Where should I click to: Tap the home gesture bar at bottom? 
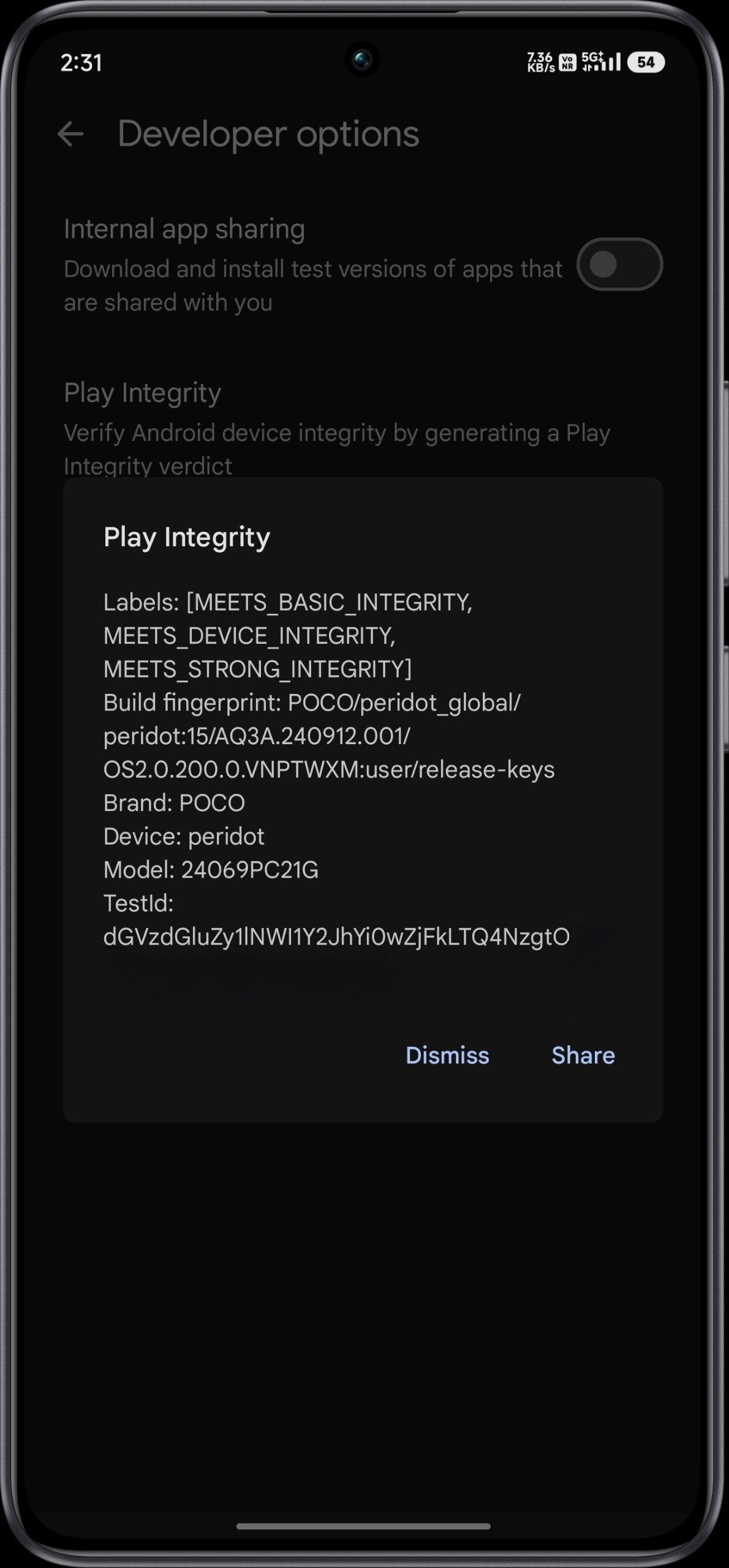coord(363,1526)
